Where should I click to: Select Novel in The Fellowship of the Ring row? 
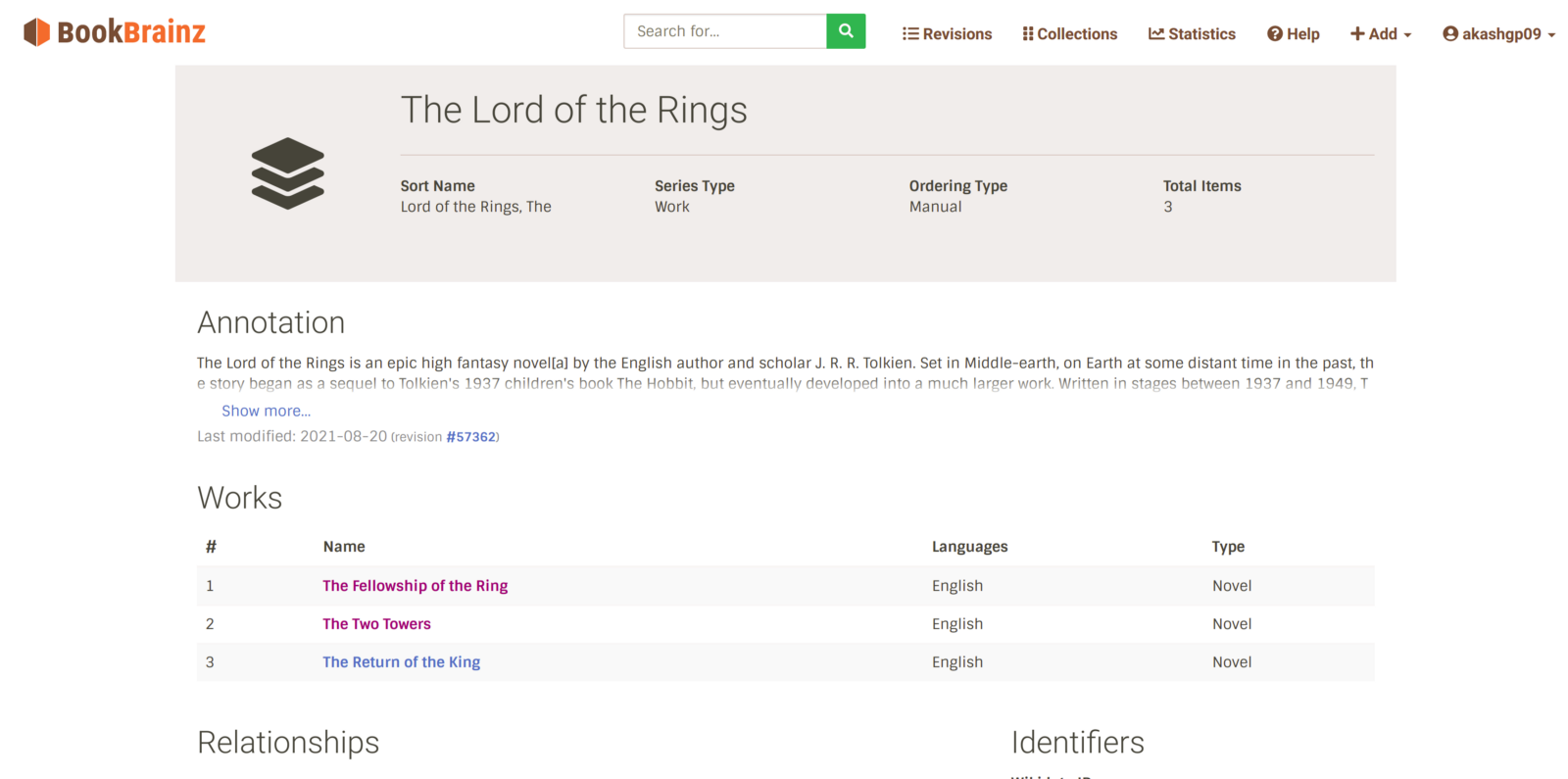pyautogui.click(x=1232, y=586)
